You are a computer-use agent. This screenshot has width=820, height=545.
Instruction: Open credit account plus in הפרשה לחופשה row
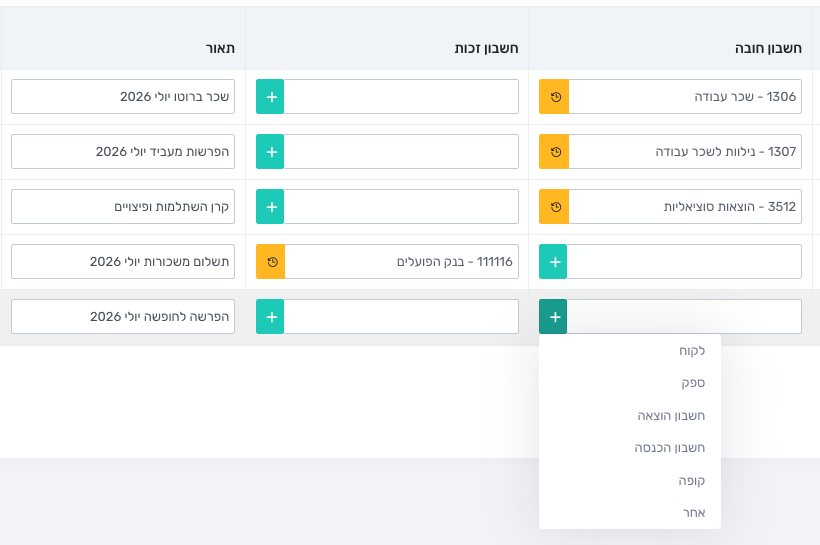[x=270, y=316]
